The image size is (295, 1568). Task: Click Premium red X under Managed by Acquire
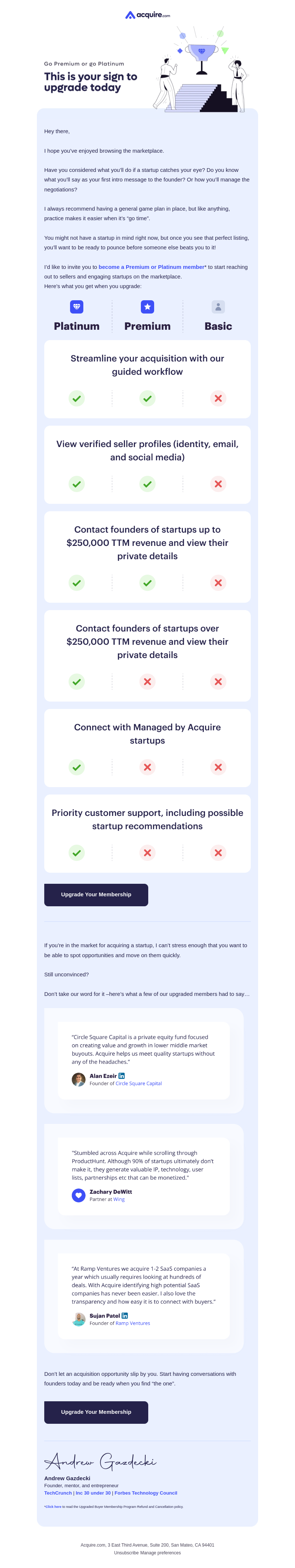[x=147, y=767]
